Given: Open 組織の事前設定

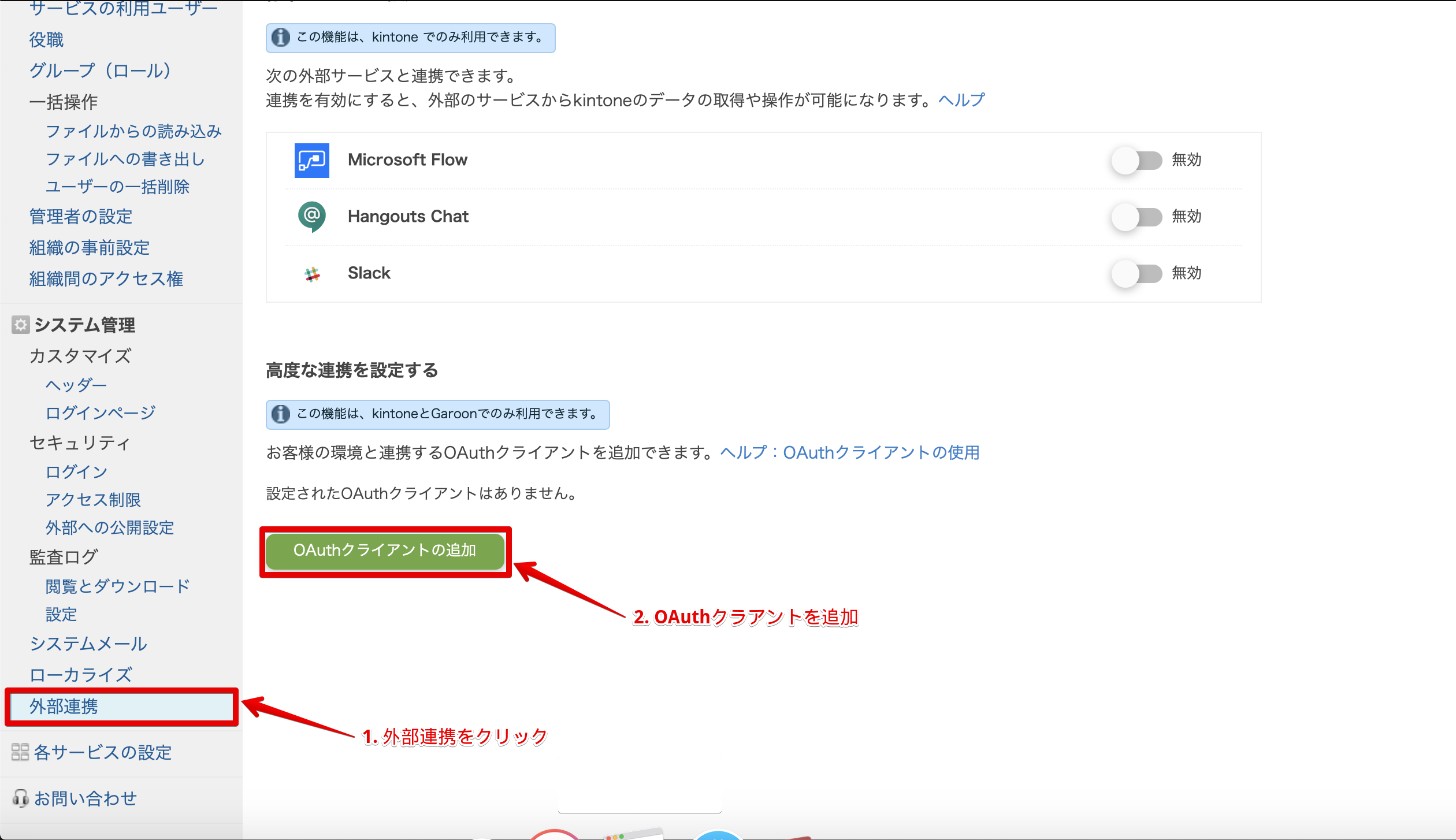Looking at the screenshot, I should (x=90, y=248).
